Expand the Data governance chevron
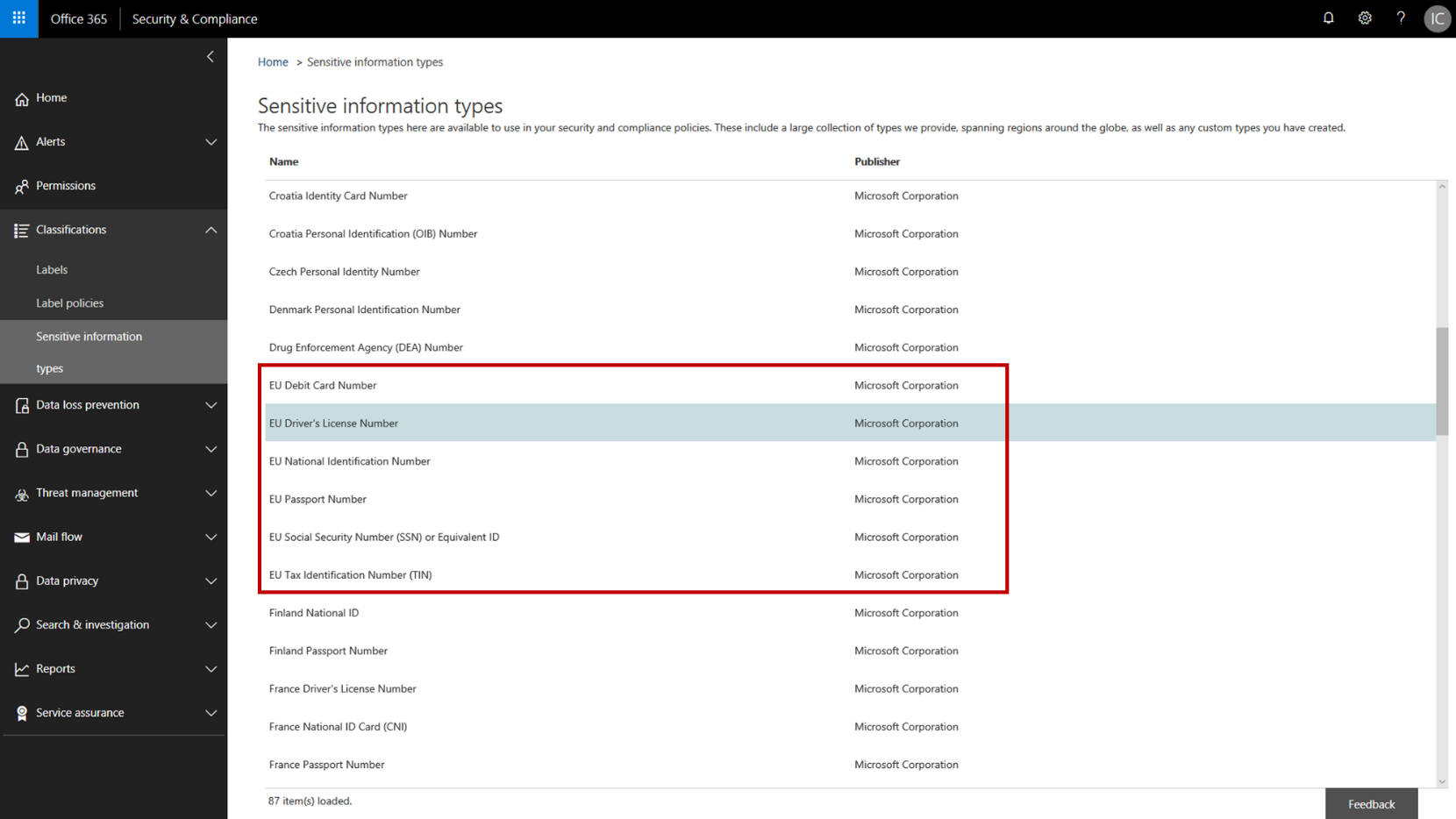 pyautogui.click(x=211, y=449)
